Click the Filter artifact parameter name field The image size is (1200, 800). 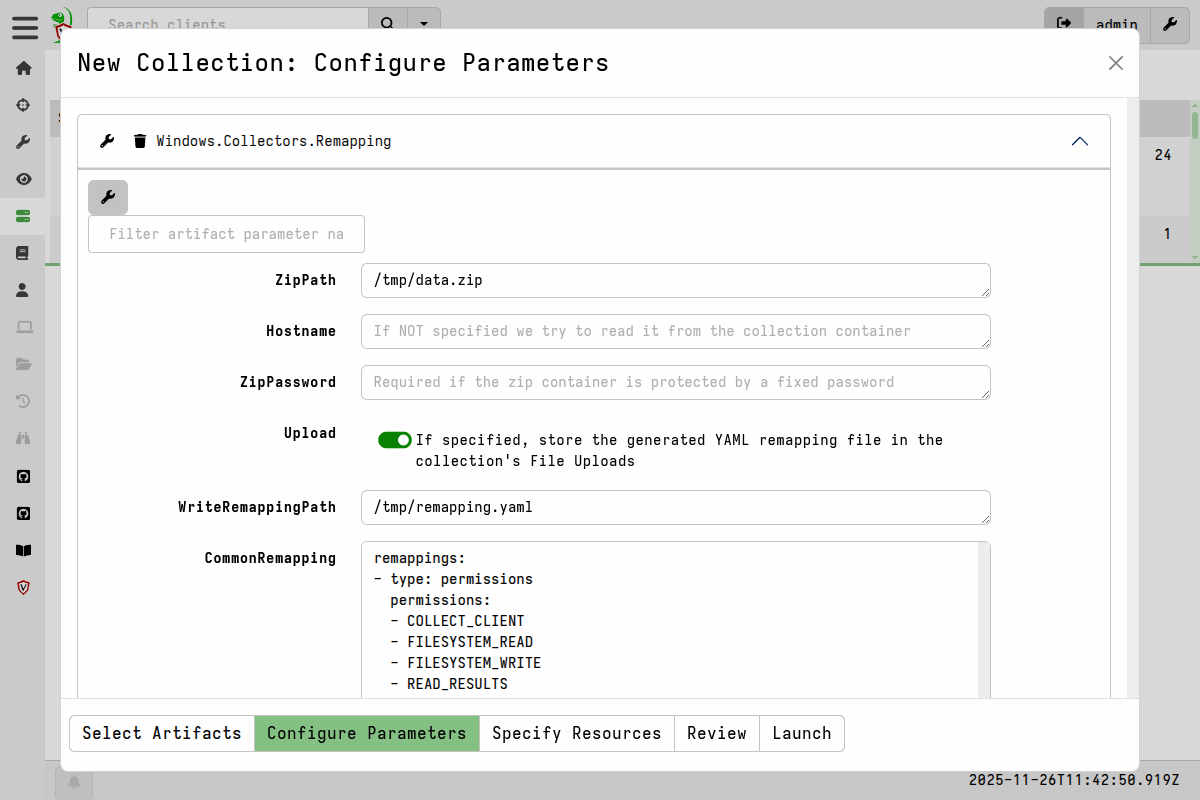(226, 234)
